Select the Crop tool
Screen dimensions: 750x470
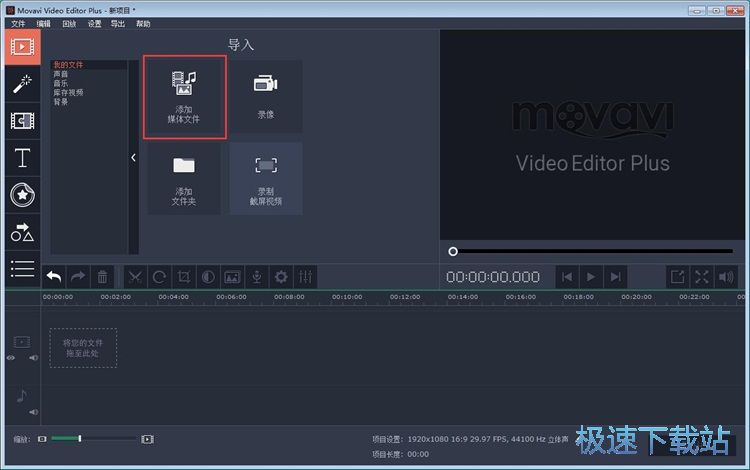click(x=184, y=277)
